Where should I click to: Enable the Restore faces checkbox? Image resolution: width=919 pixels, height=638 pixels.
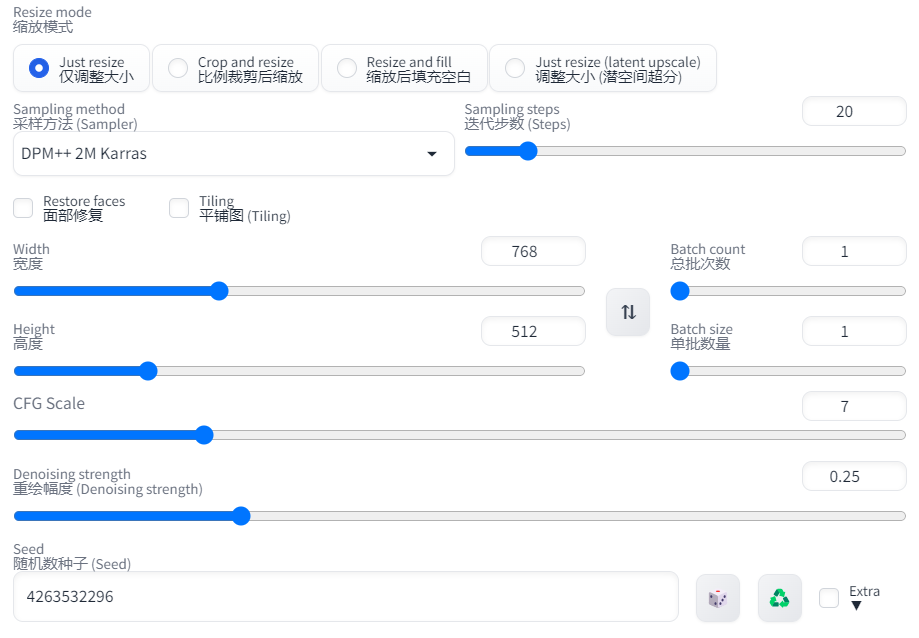click(x=23, y=208)
